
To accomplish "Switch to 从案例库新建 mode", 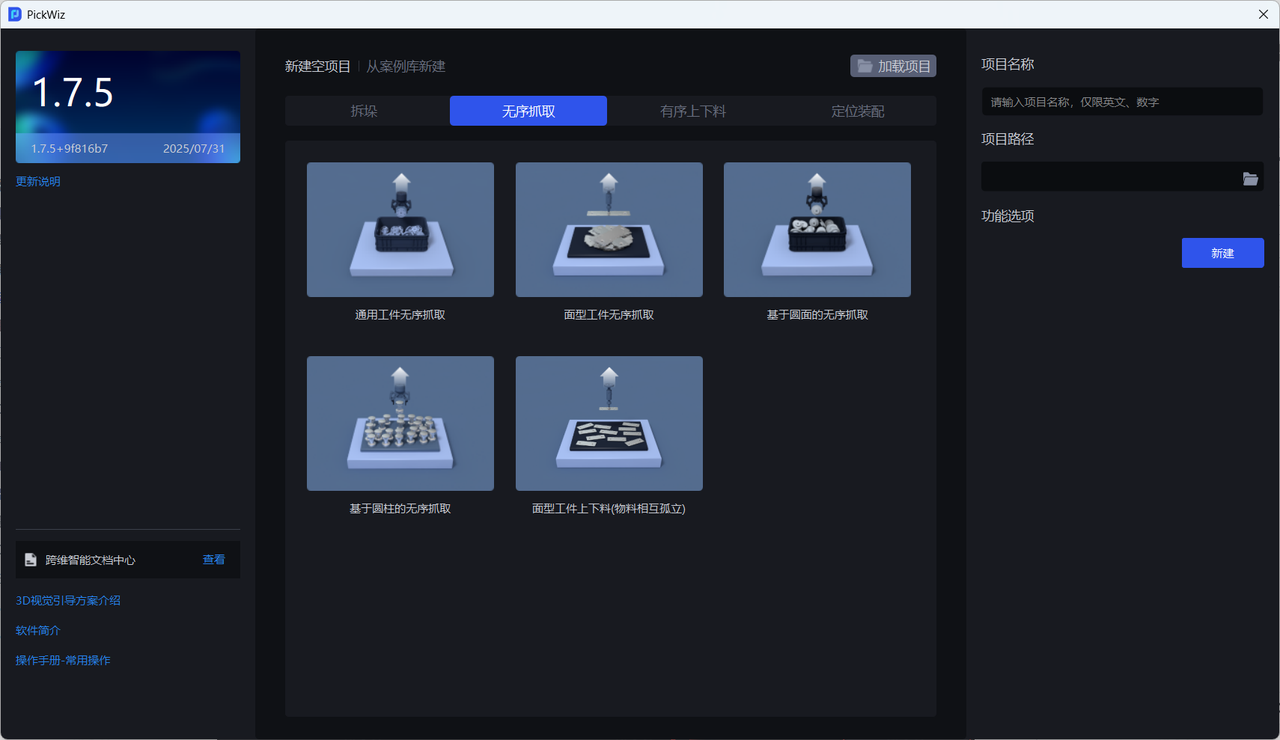I will tap(406, 67).
